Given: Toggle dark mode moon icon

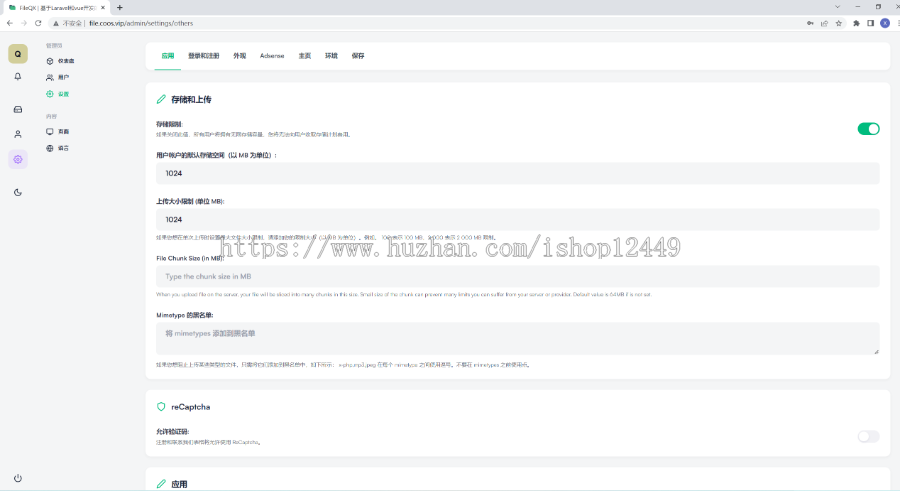Looking at the screenshot, I should pos(18,192).
